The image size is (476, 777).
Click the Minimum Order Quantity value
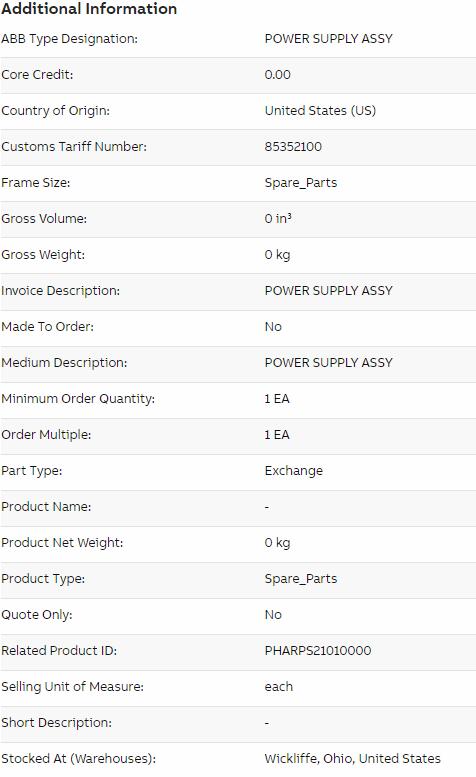pyautogui.click(x=277, y=399)
